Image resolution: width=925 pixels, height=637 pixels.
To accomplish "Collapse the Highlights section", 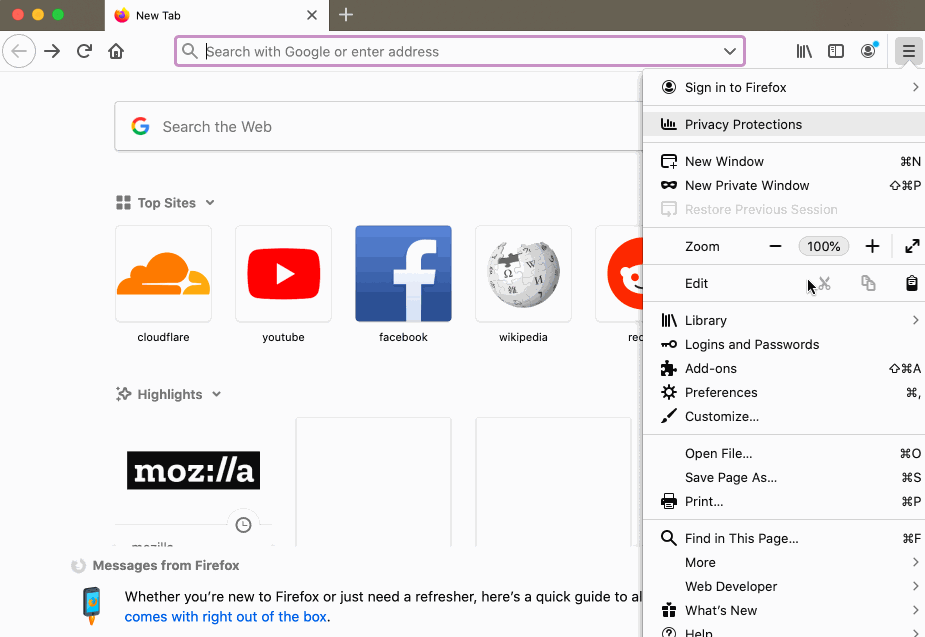I will pos(217,395).
